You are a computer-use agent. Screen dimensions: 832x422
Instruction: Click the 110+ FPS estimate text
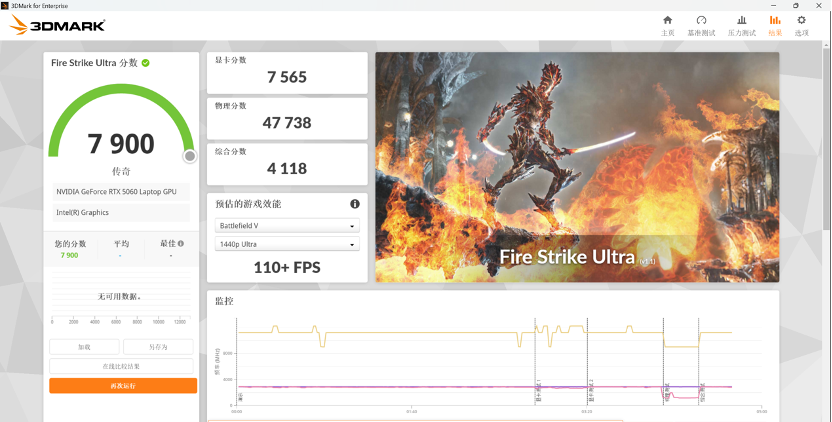(287, 268)
